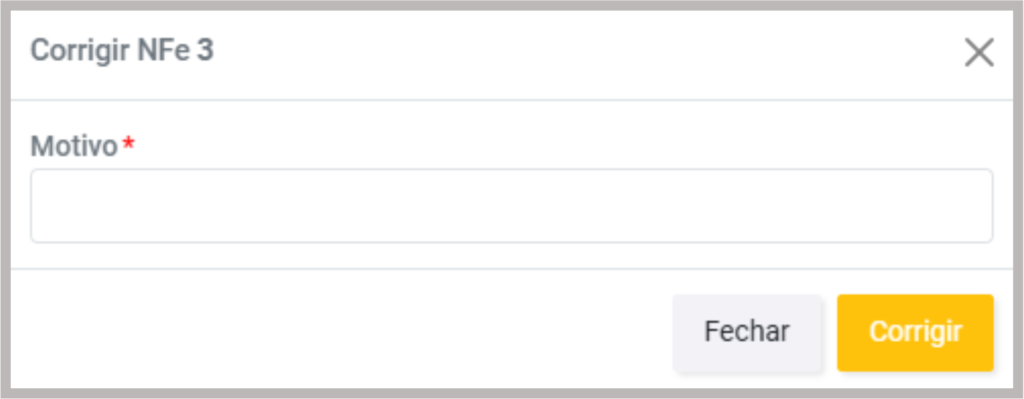Screen dimensions: 1024x399
Task: Dismiss the dialog using the X icon
Action: coord(979,53)
